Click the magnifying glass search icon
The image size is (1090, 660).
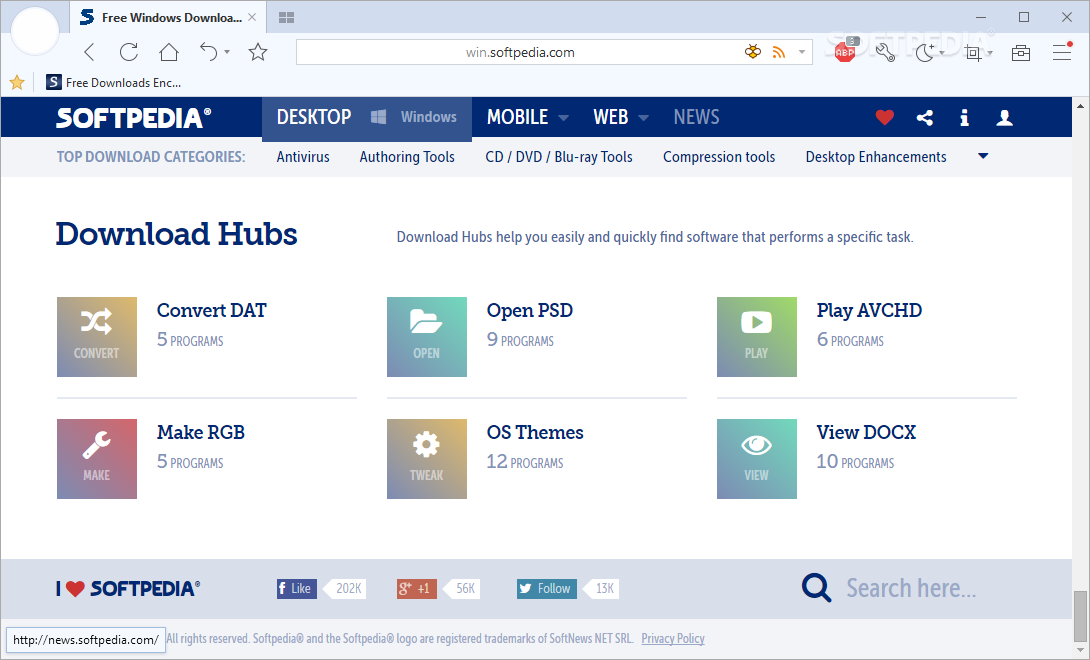(816, 588)
